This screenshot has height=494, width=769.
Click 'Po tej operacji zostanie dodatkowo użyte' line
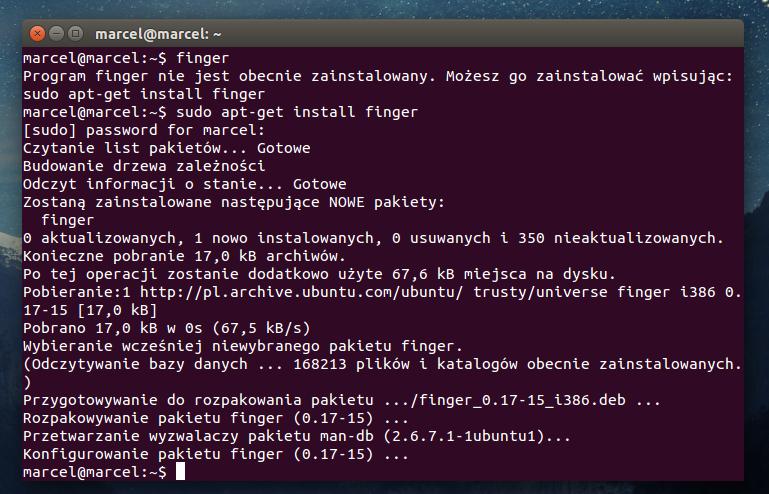pyautogui.click(x=319, y=274)
